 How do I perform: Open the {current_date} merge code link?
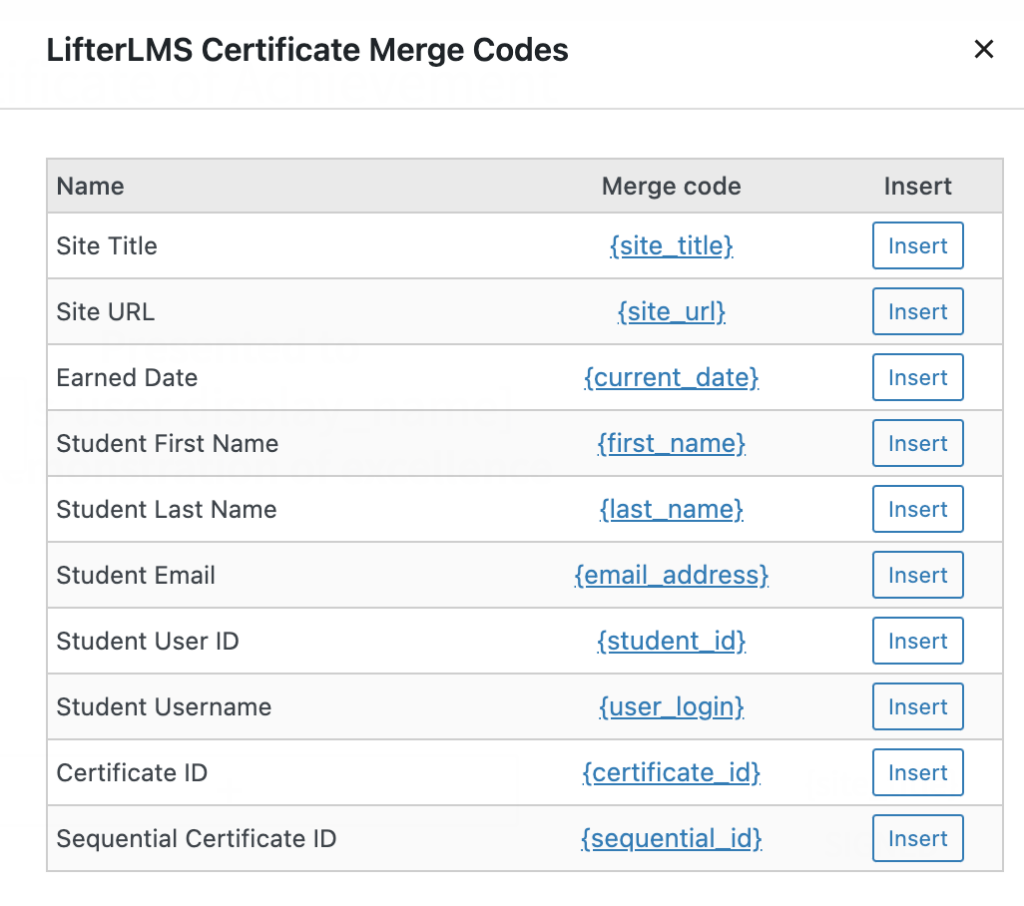point(672,377)
